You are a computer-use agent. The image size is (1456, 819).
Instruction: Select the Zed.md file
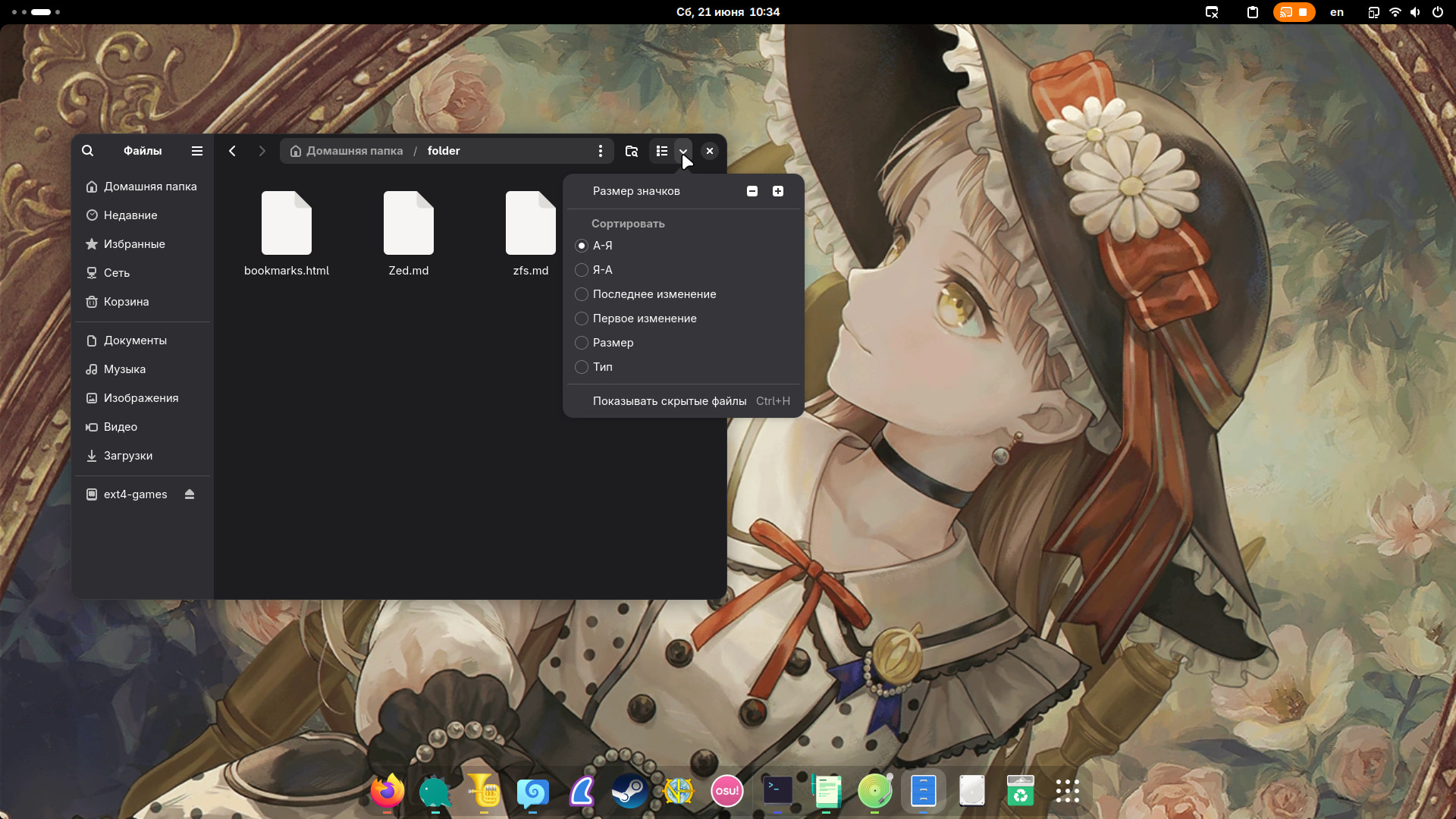pyautogui.click(x=409, y=234)
